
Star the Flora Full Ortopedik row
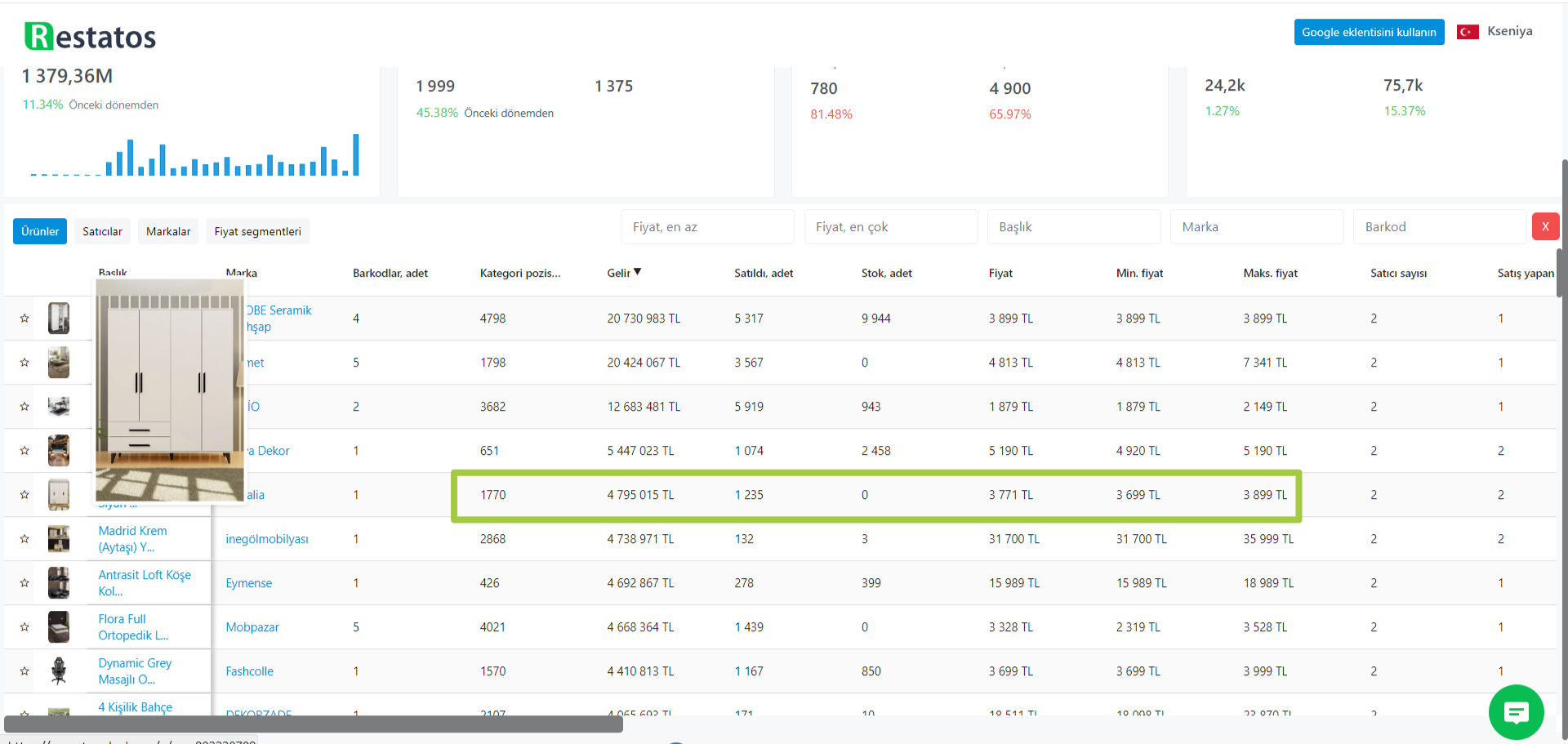point(24,627)
